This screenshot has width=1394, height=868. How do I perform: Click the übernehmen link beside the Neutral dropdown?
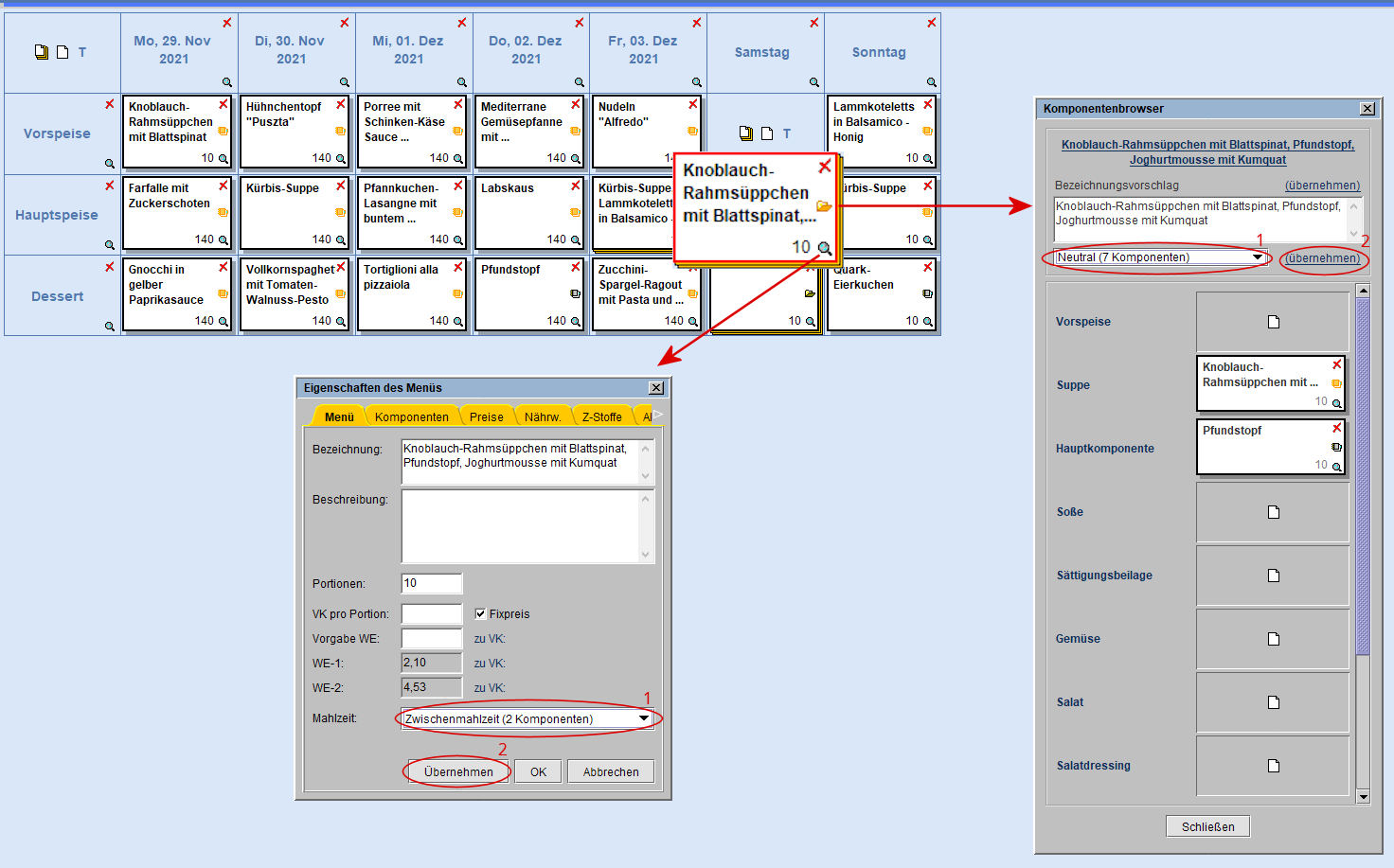[x=1323, y=258]
